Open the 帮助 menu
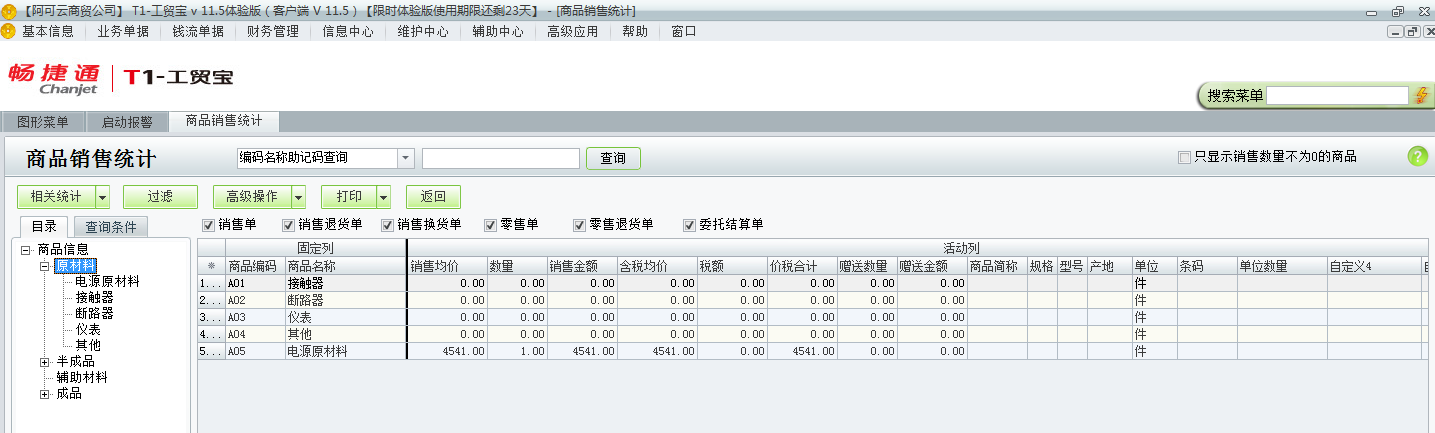The width and height of the screenshot is (1435, 433). coord(635,31)
